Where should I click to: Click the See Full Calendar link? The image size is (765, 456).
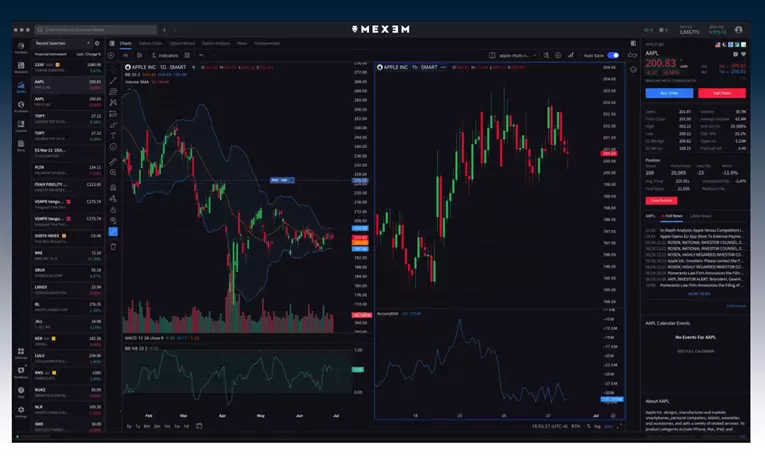(x=696, y=351)
